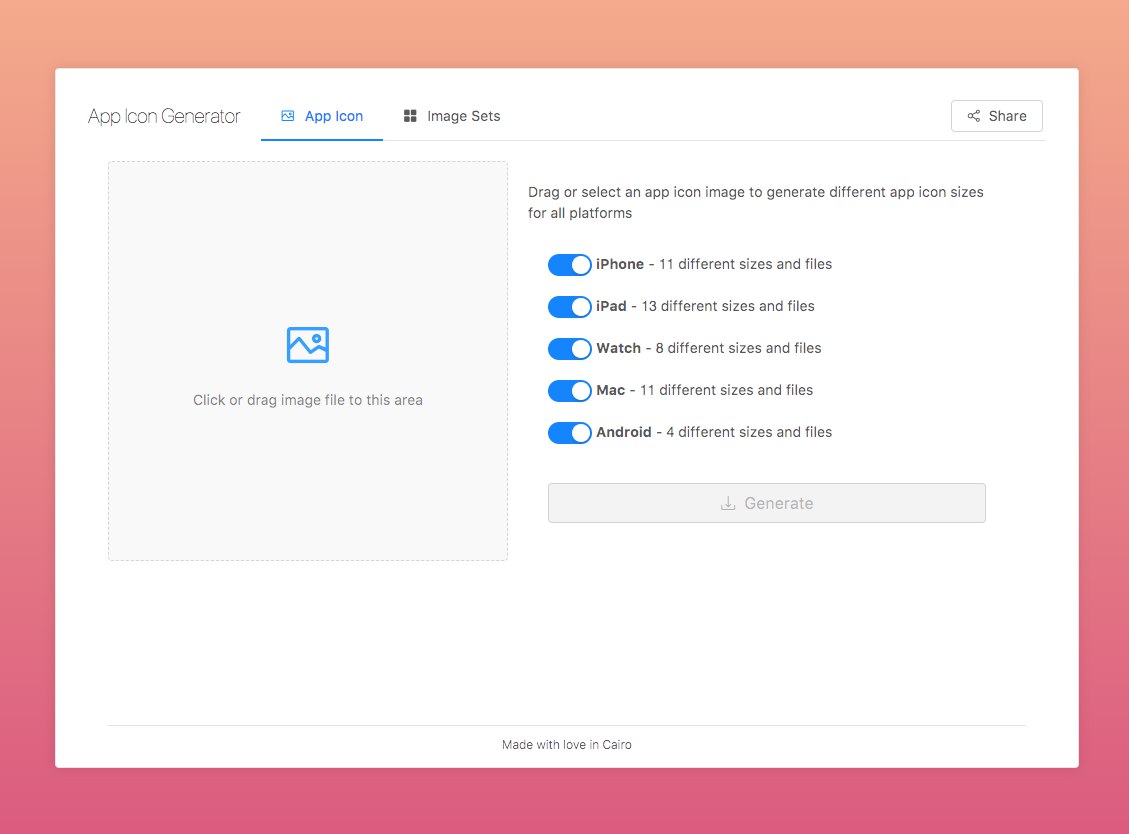Click 'Android - 4 different sizes and files' label
1129x834 pixels.
click(714, 432)
